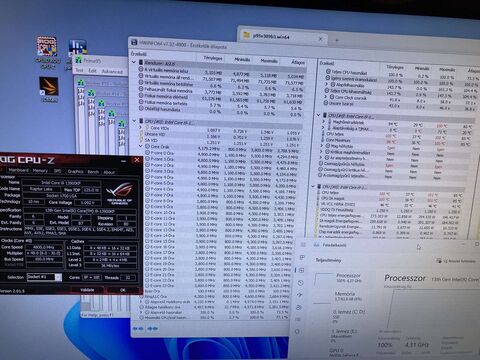The height and width of the screenshot is (360, 480).
Task: Select Performance icon in Task Manager sidebar
Action: click(301, 270)
